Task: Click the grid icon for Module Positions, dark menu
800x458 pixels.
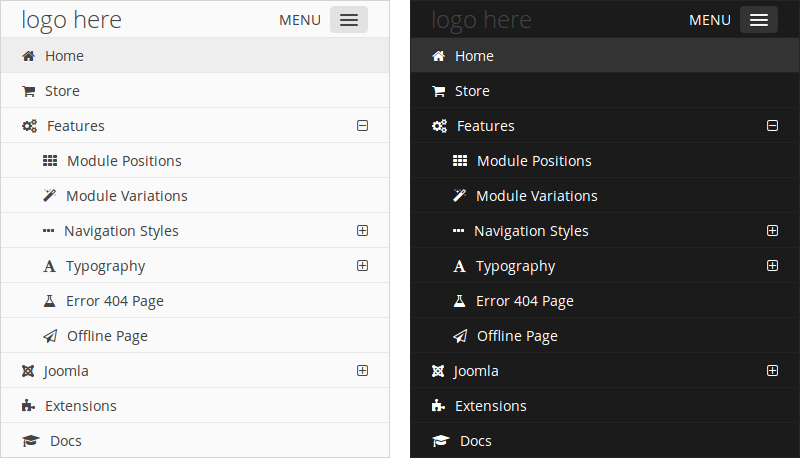Action: [460, 161]
